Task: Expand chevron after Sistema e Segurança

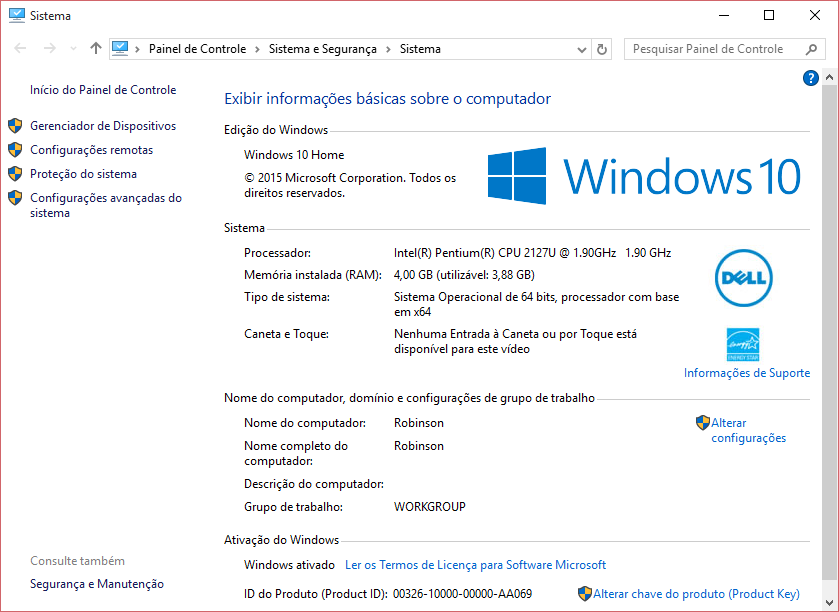Action: point(388,49)
